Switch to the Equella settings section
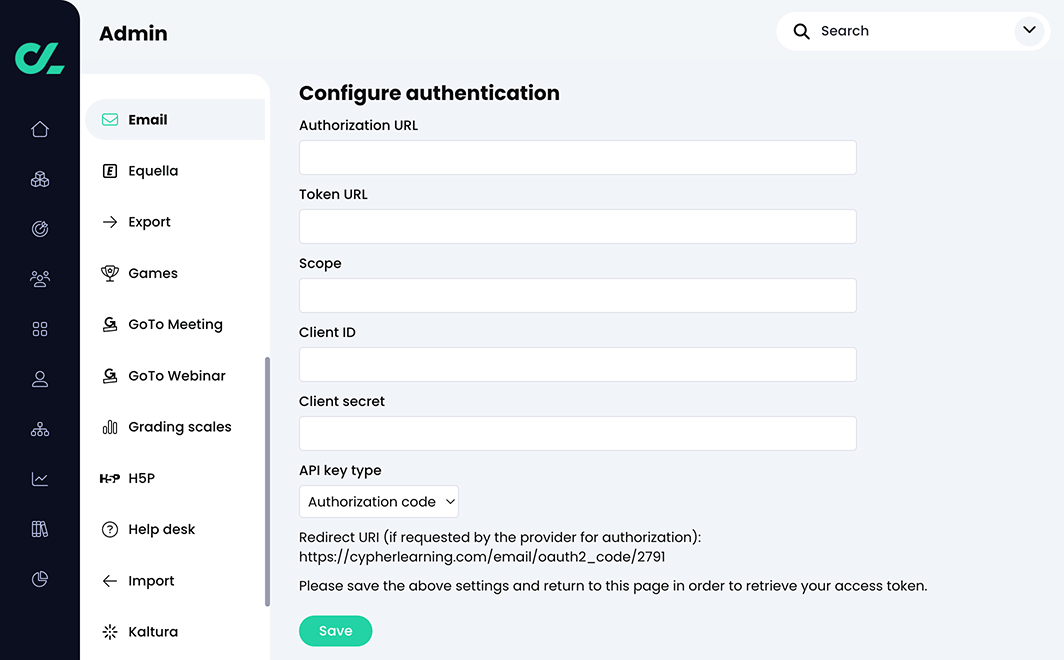The height and width of the screenshot is (660, 1064). click(153, 170)
